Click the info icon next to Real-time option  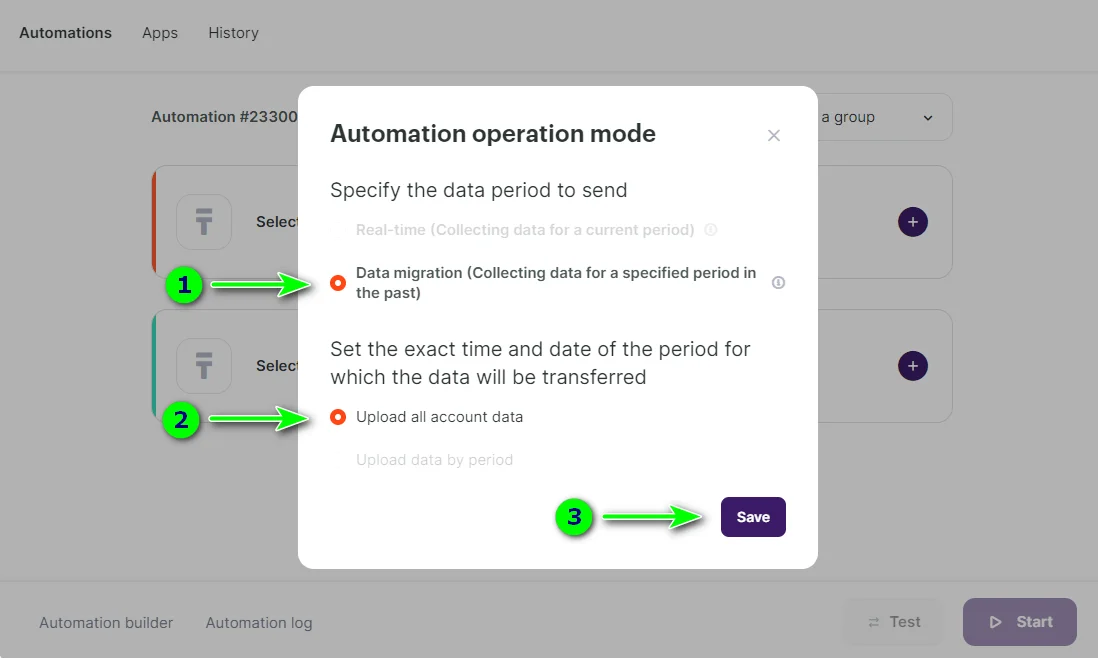pyautogui.click(x=710, y=229)
